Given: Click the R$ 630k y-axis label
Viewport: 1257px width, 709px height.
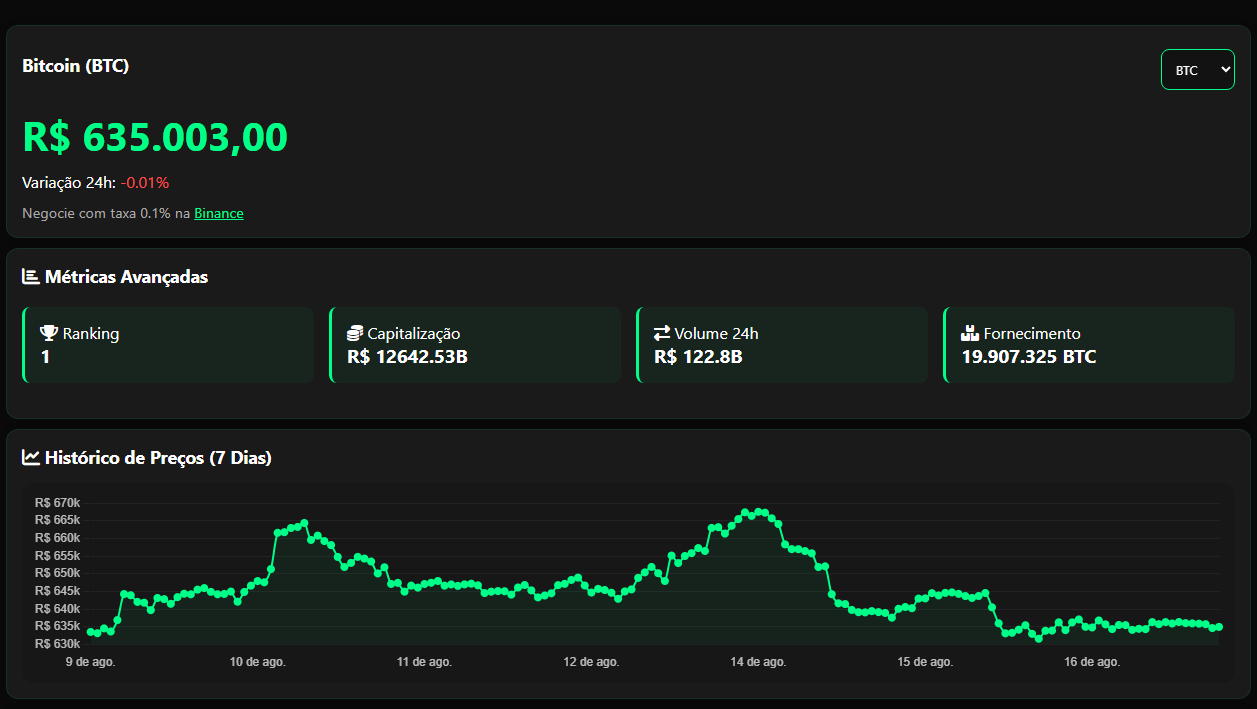Looking at the screenshot, I should tap(57, 644).
